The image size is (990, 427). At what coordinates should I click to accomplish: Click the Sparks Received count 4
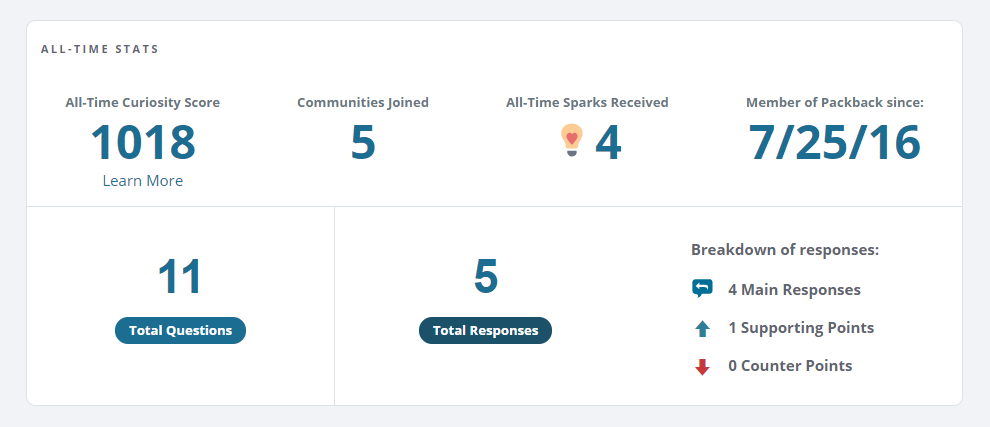[x=608, y=143]
